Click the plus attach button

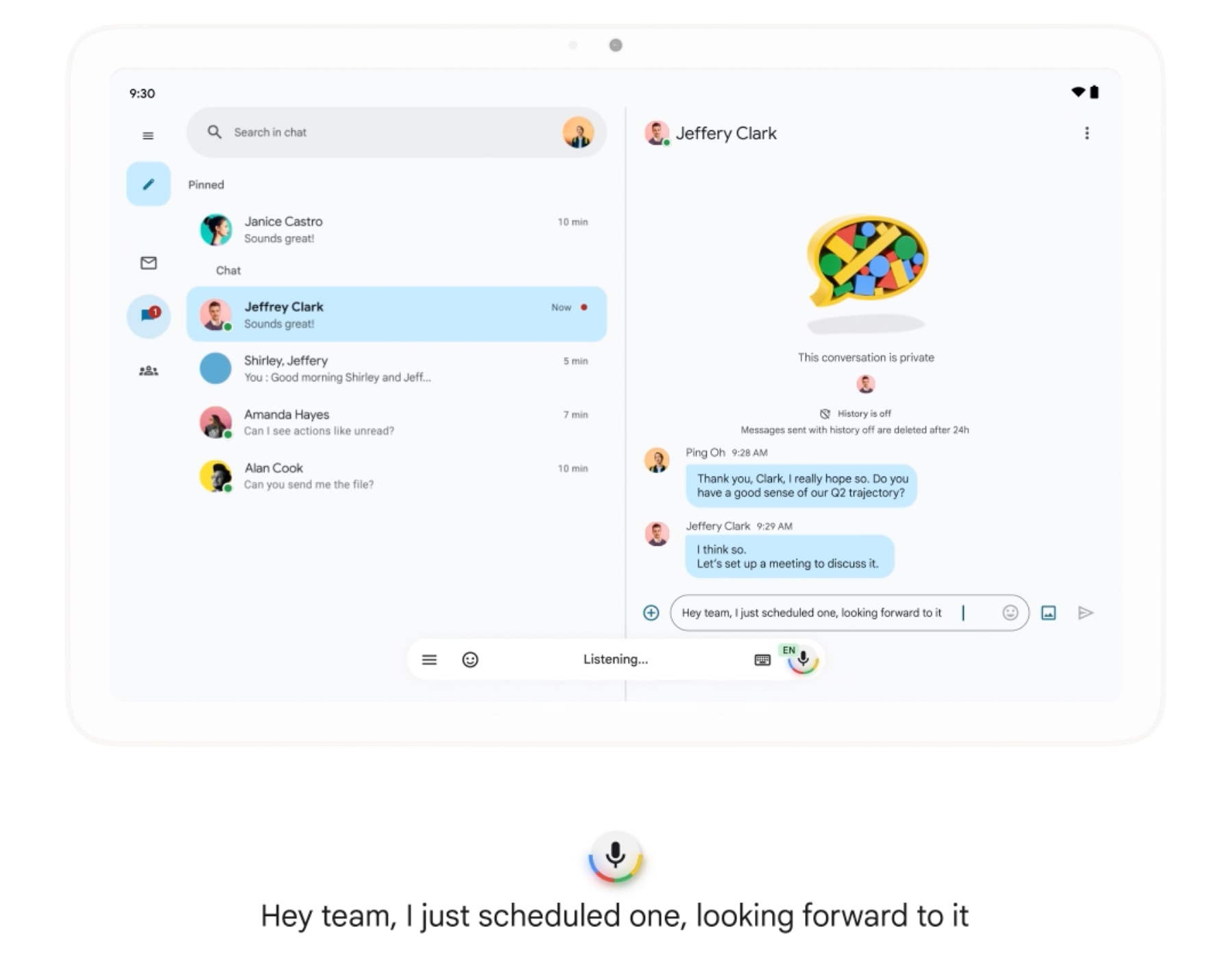click(651, 612)
